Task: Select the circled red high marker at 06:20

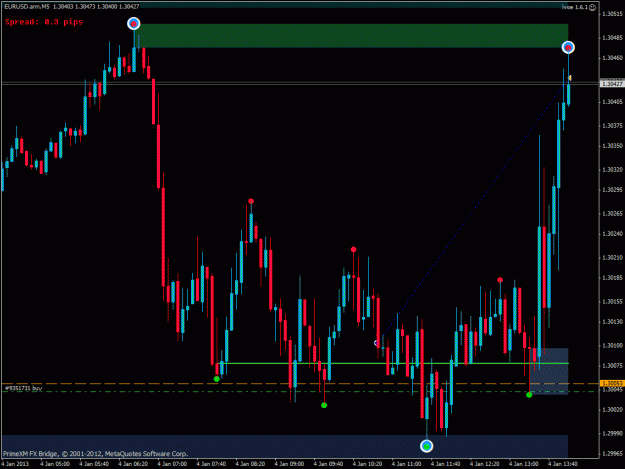Action: [x=134, y=24]
